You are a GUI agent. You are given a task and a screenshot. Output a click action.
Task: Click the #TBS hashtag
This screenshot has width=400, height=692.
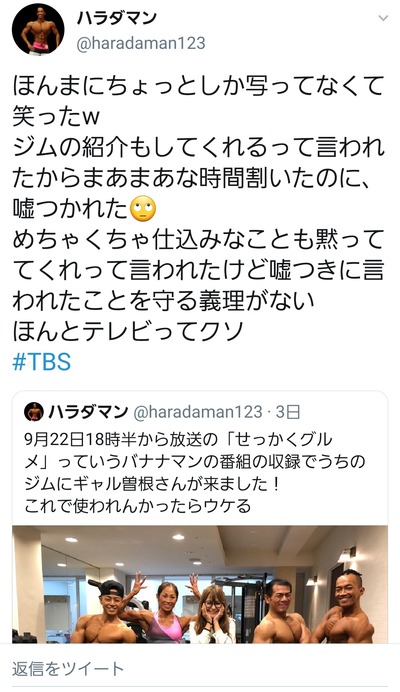click(x=42, y=361)
